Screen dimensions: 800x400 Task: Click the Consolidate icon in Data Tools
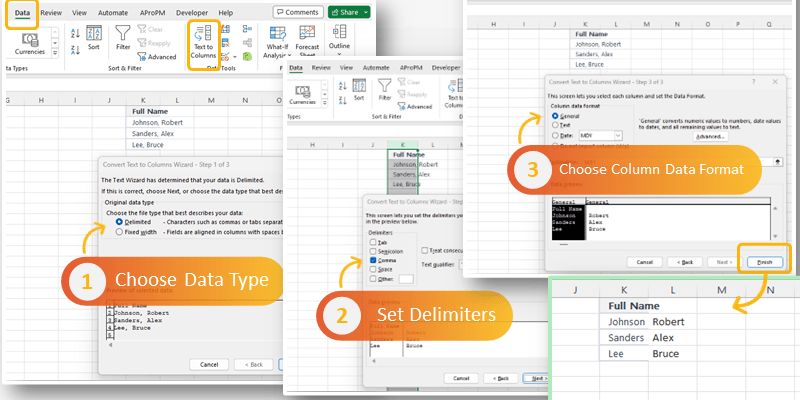point(247,29)
